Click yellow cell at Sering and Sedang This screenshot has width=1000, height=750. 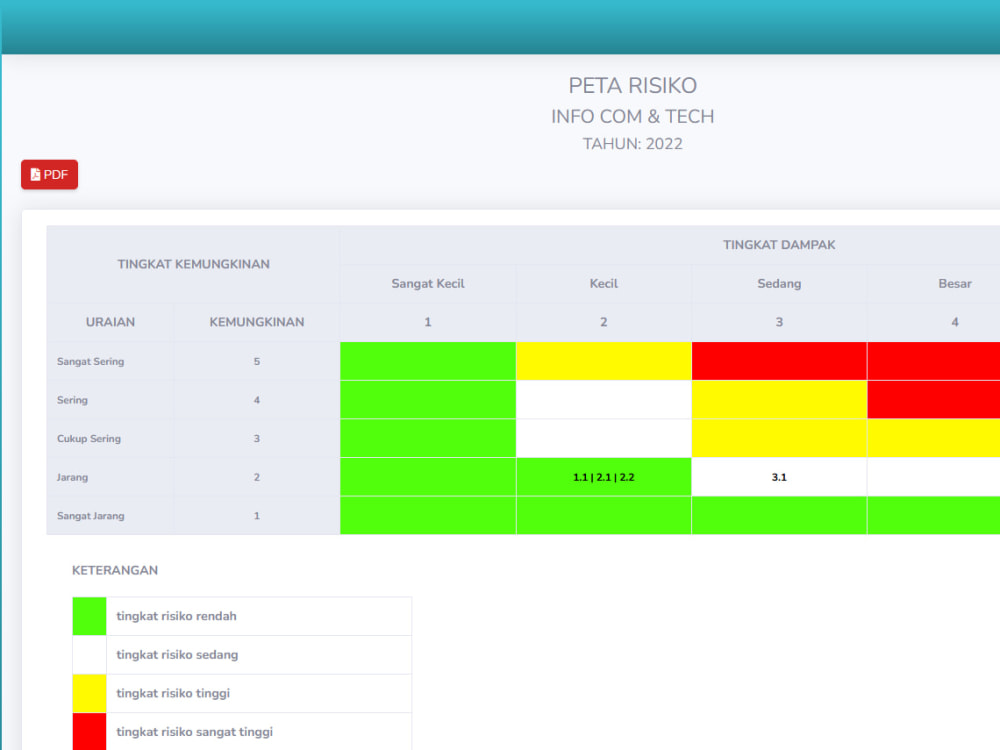779,400
